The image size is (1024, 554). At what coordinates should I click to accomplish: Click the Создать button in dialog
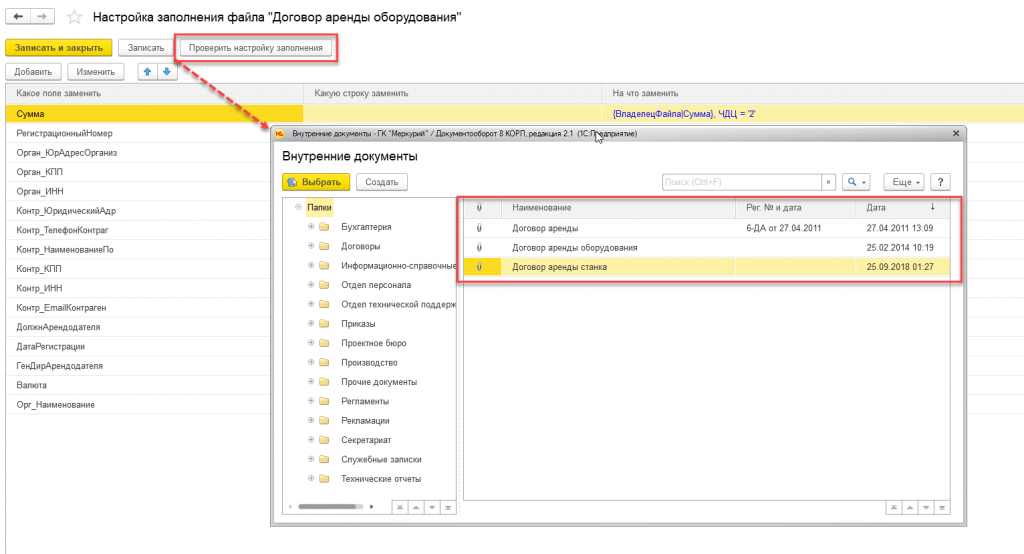381,182
